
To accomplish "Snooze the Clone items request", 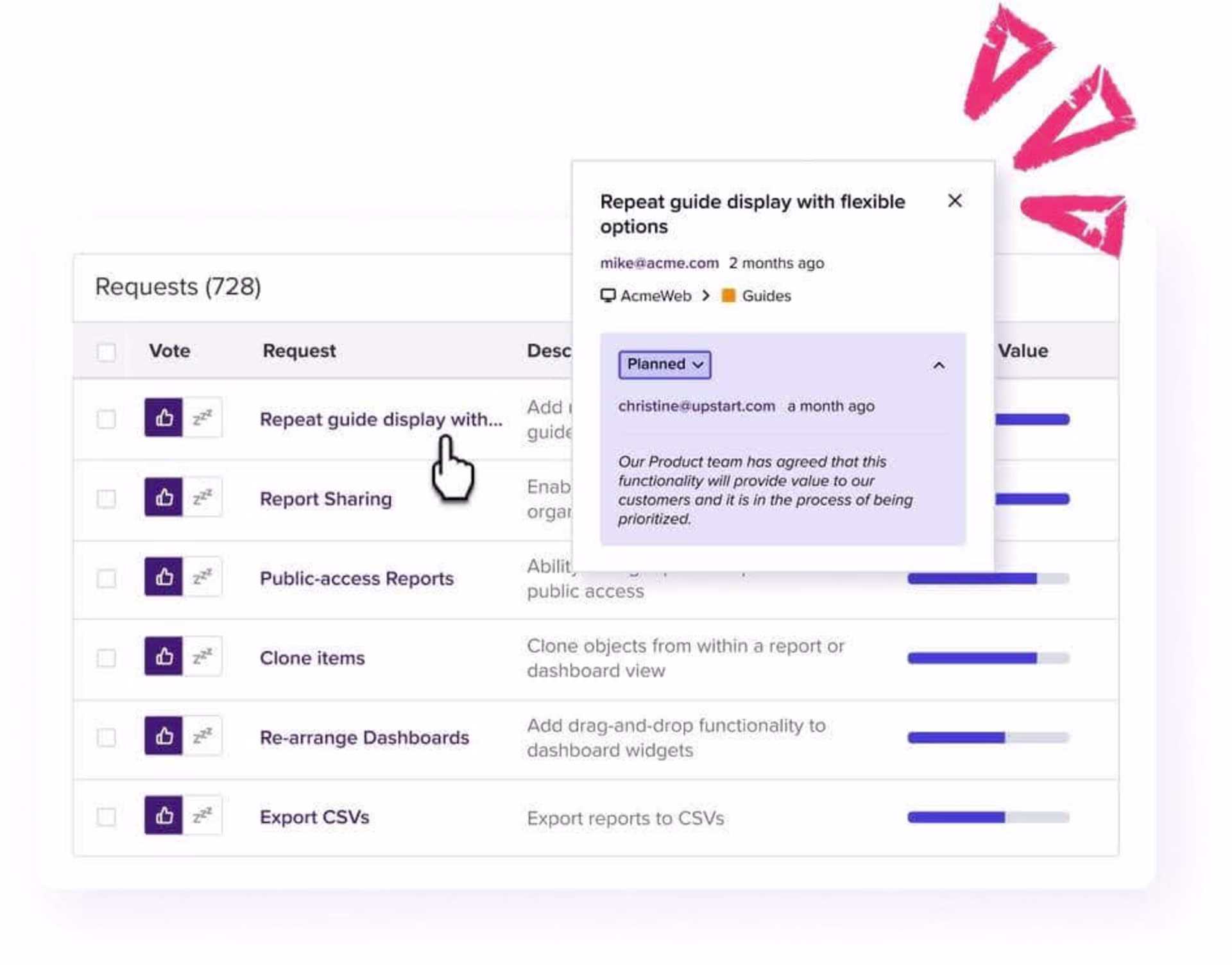I will 203,656.
